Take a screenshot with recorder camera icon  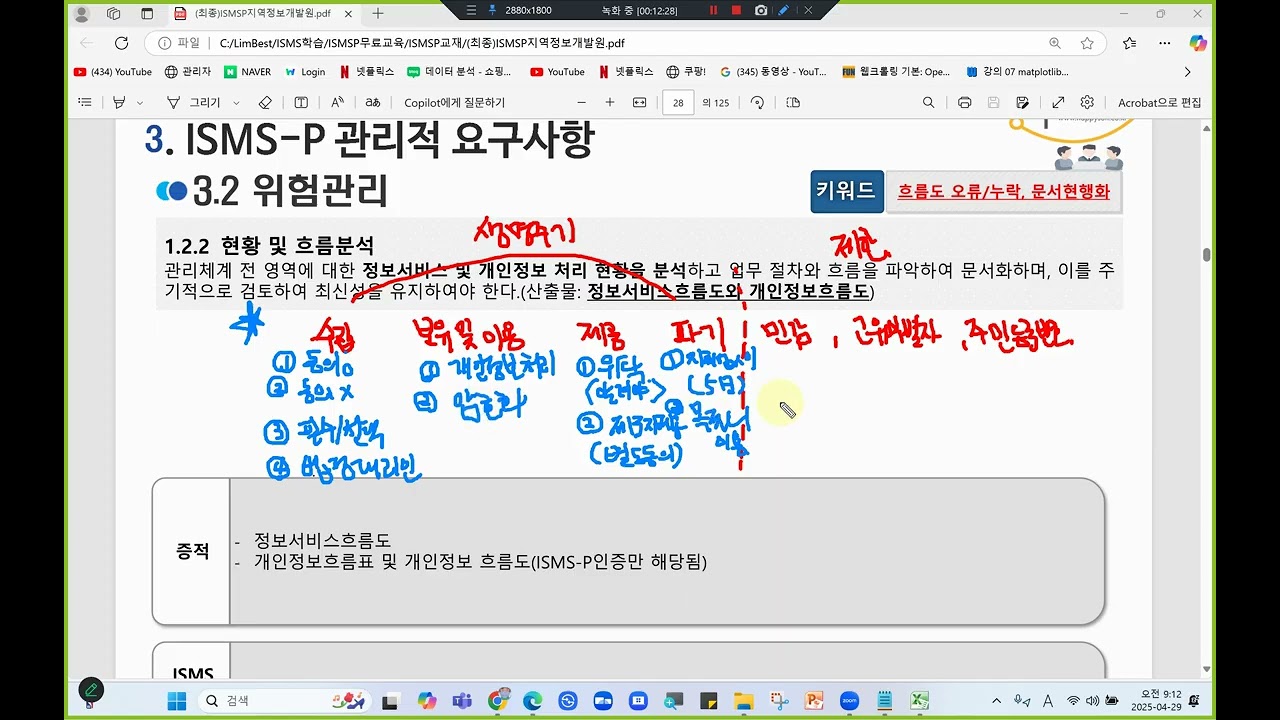click(761, 10)
